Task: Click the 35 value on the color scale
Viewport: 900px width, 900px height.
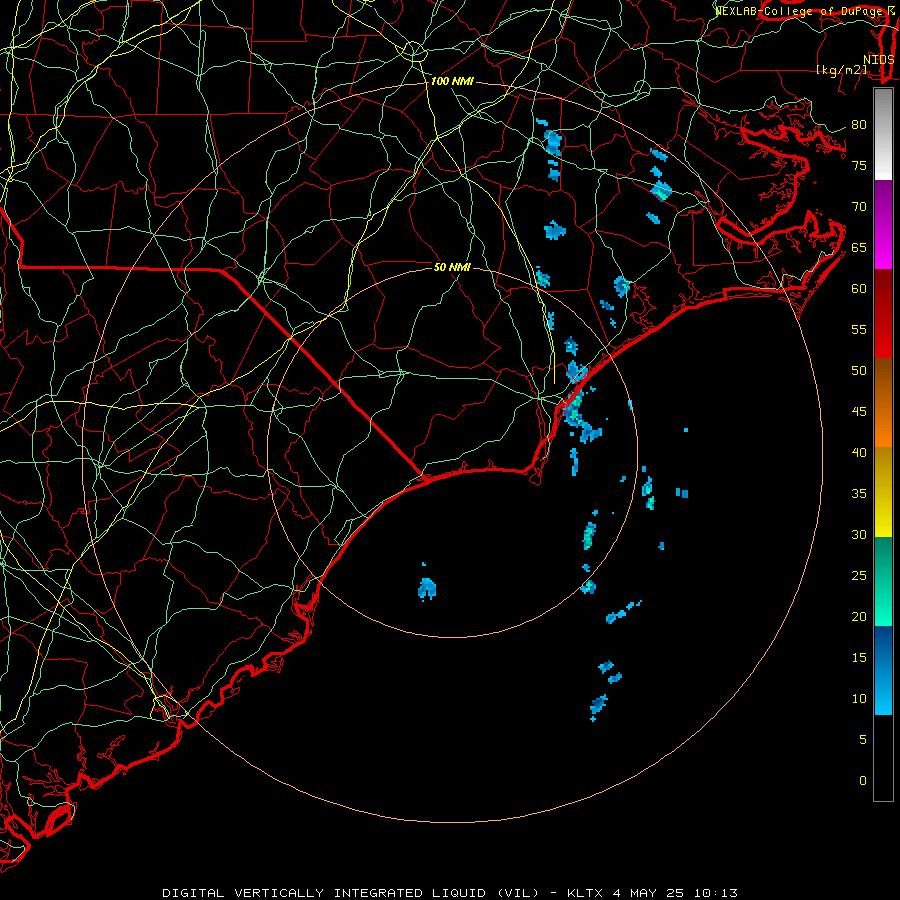Action: click(x=859, y=494)
